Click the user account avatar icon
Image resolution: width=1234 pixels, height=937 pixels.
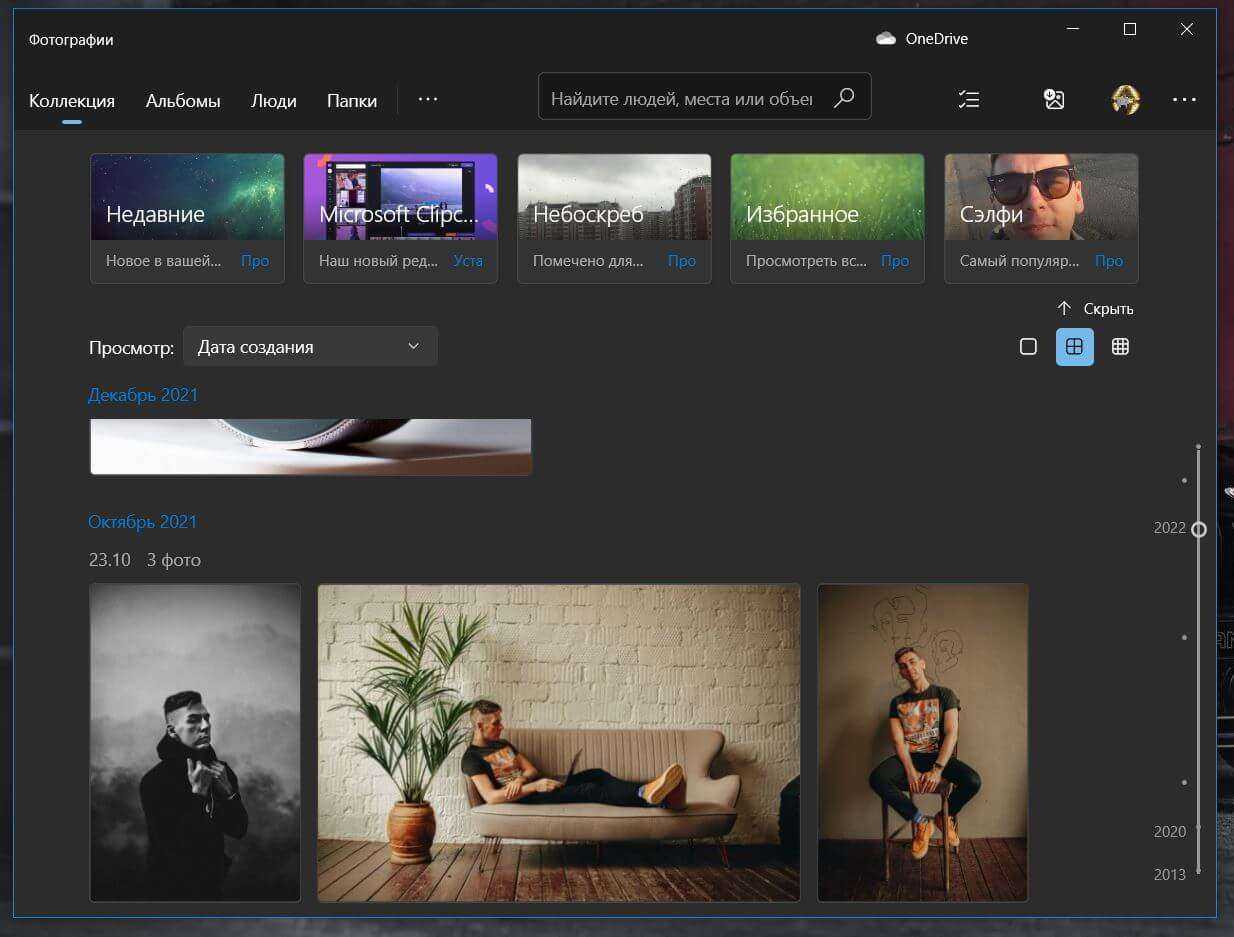coord(1126,99)
